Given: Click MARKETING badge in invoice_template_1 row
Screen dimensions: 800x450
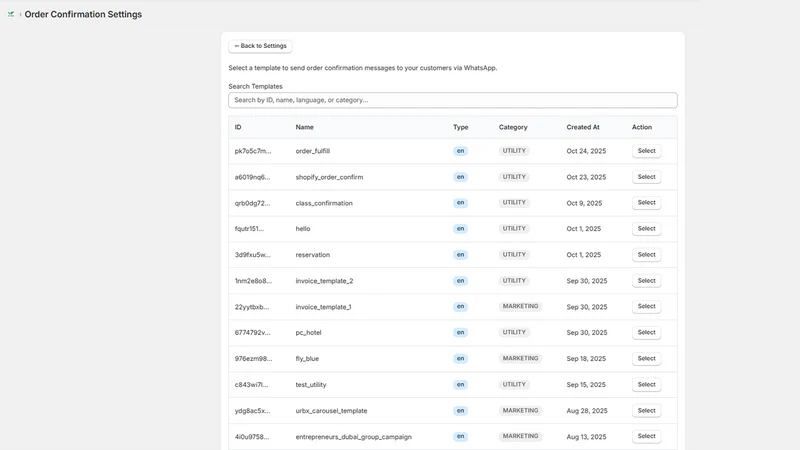Looking at the screenshot, I should [520, 306].
